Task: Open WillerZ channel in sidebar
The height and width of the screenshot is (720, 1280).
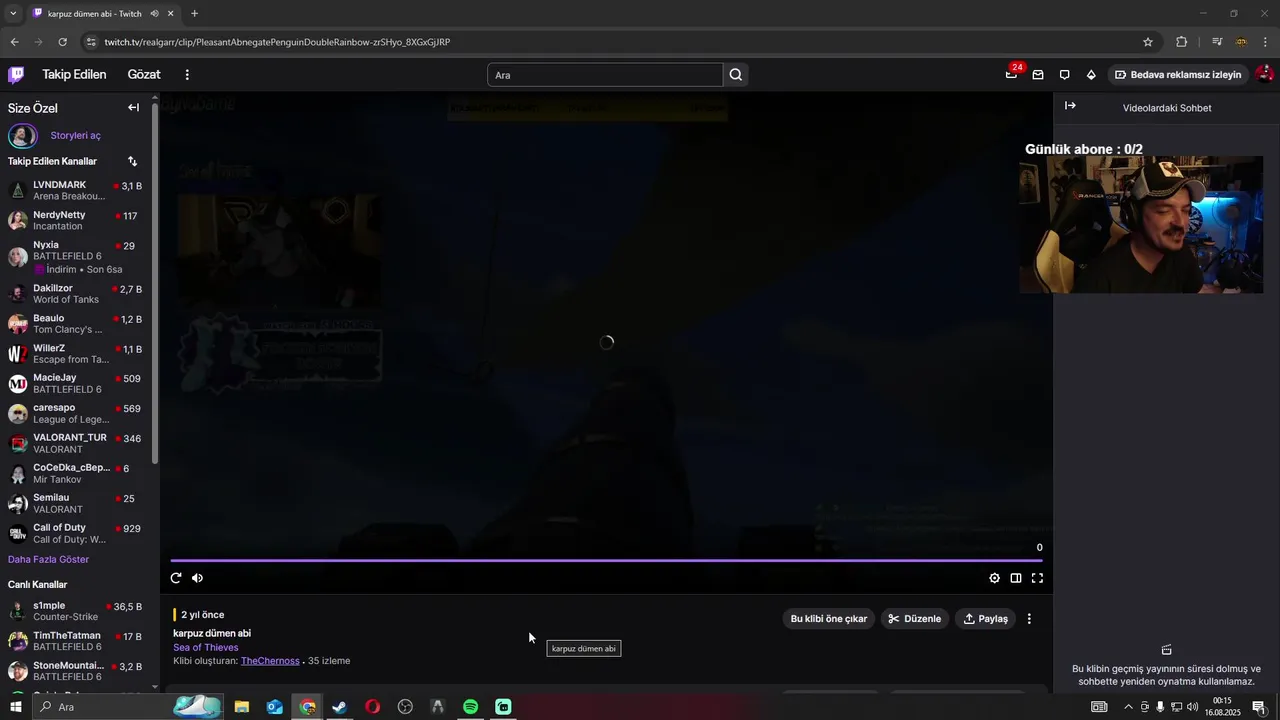Action: 76,353
